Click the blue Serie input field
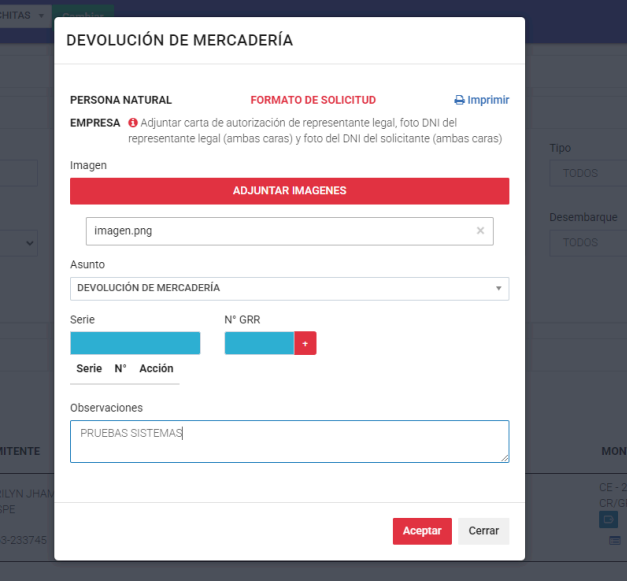 coord(135,343)
